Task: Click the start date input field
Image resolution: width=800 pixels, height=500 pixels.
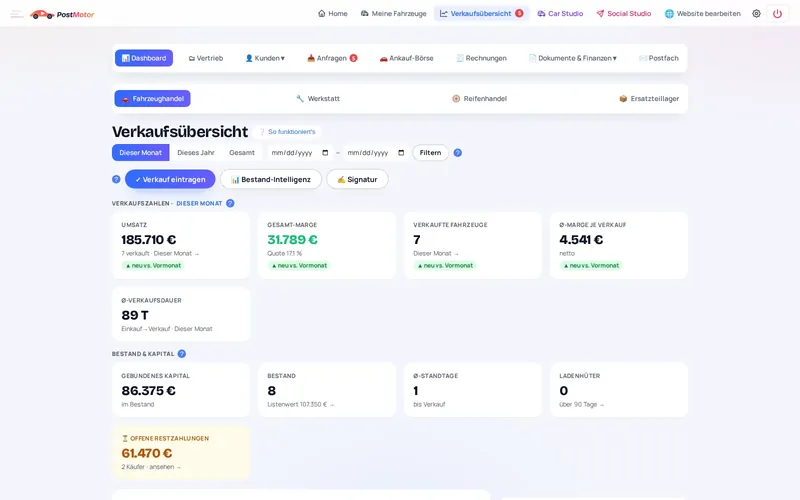Action: coord(300,153)
